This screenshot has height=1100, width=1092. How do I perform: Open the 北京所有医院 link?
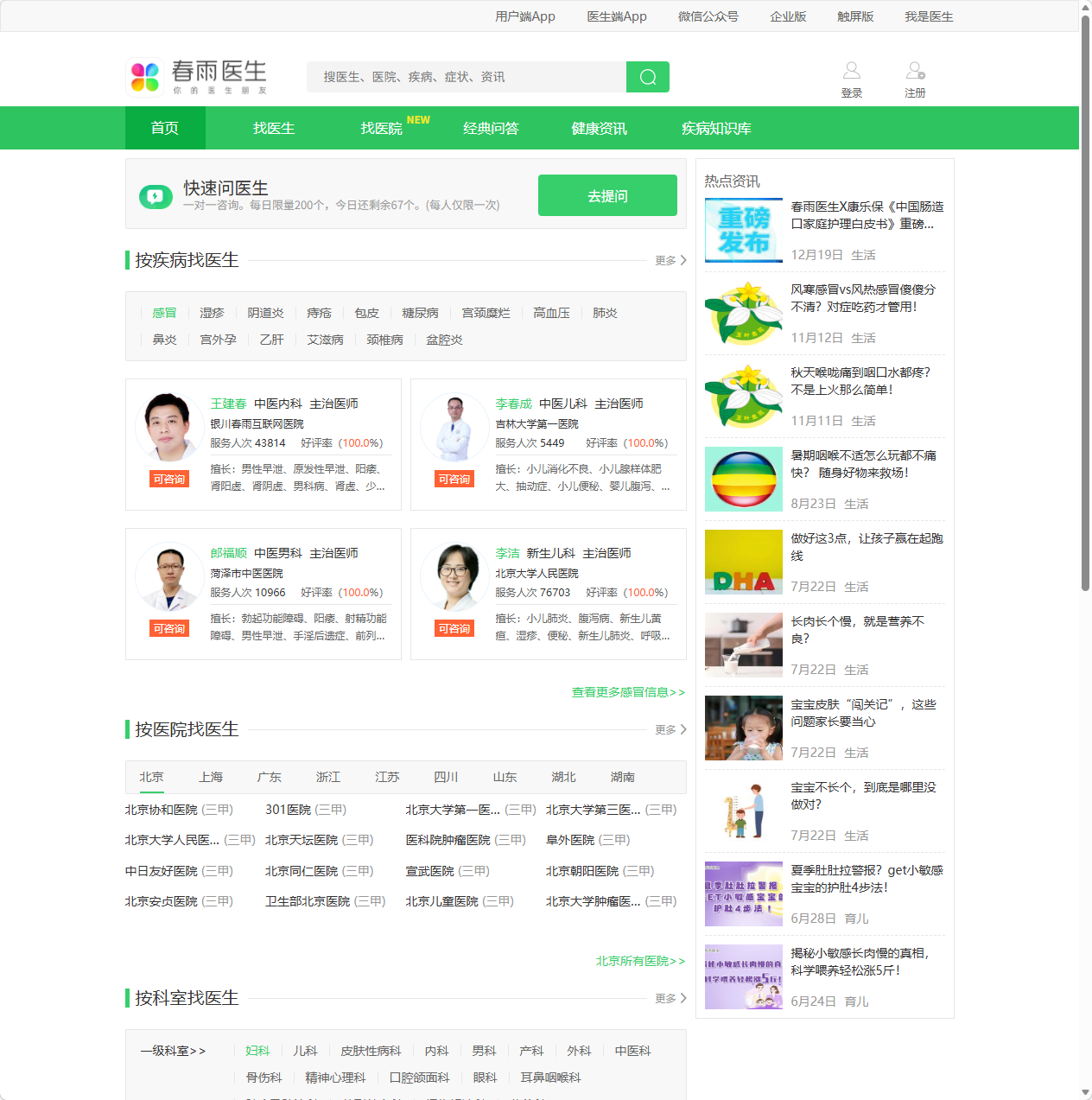coord(639,961)
